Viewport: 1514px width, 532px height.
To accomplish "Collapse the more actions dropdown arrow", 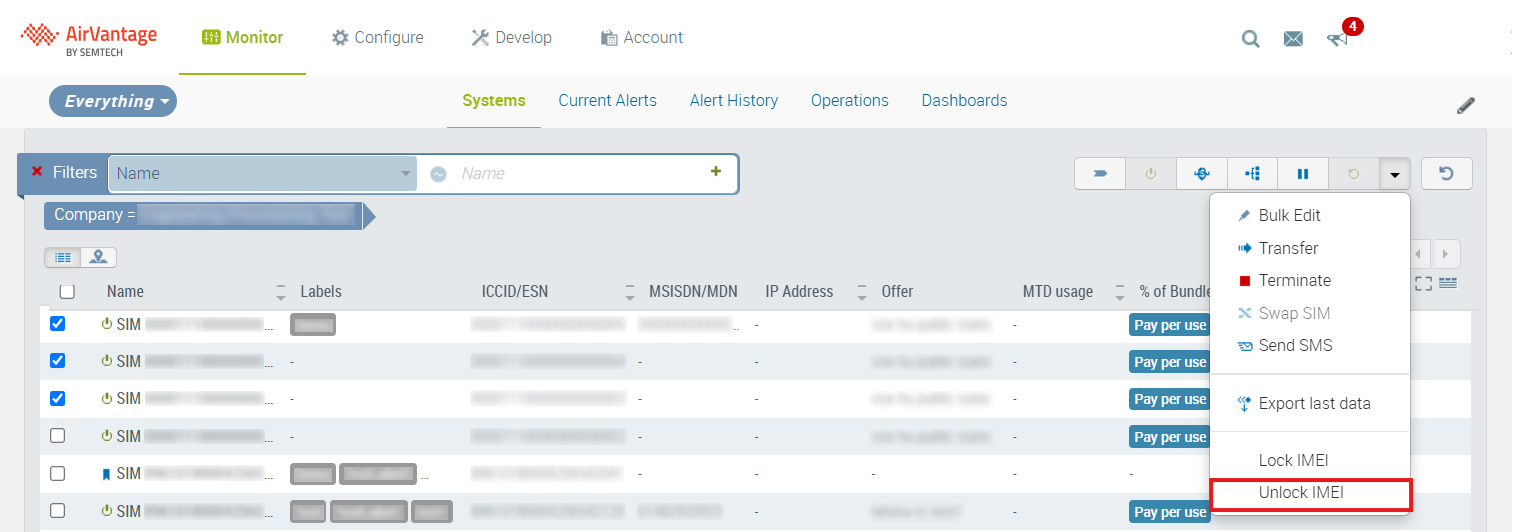I will point(1394,174).
